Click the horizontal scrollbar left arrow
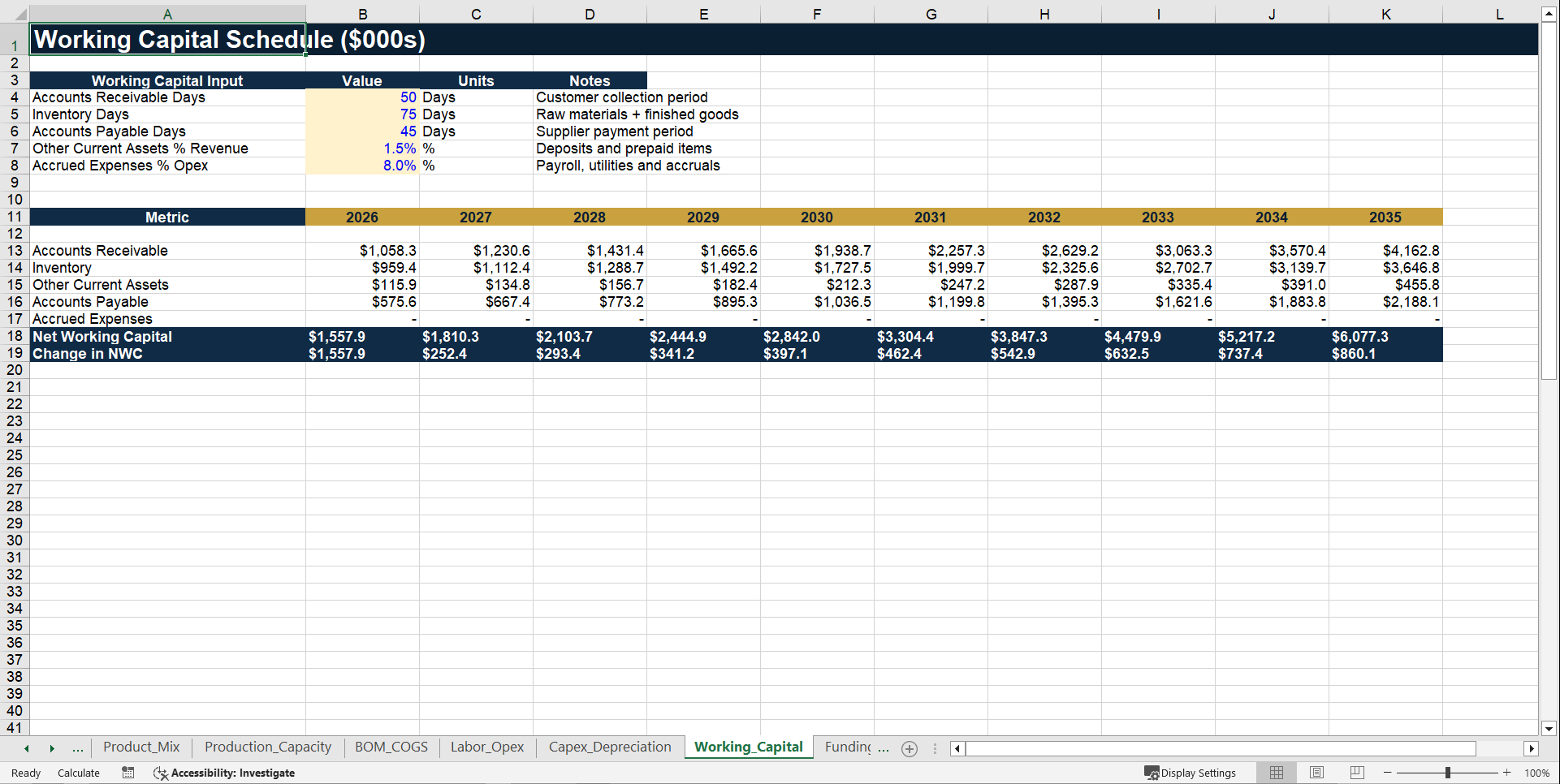 point(957,748)
